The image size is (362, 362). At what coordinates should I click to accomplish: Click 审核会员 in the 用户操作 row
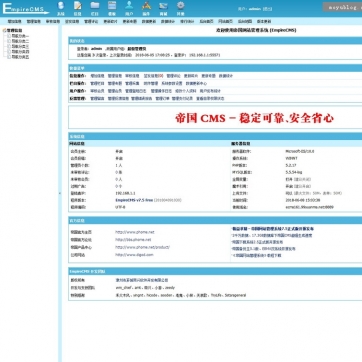pos(97,91)
